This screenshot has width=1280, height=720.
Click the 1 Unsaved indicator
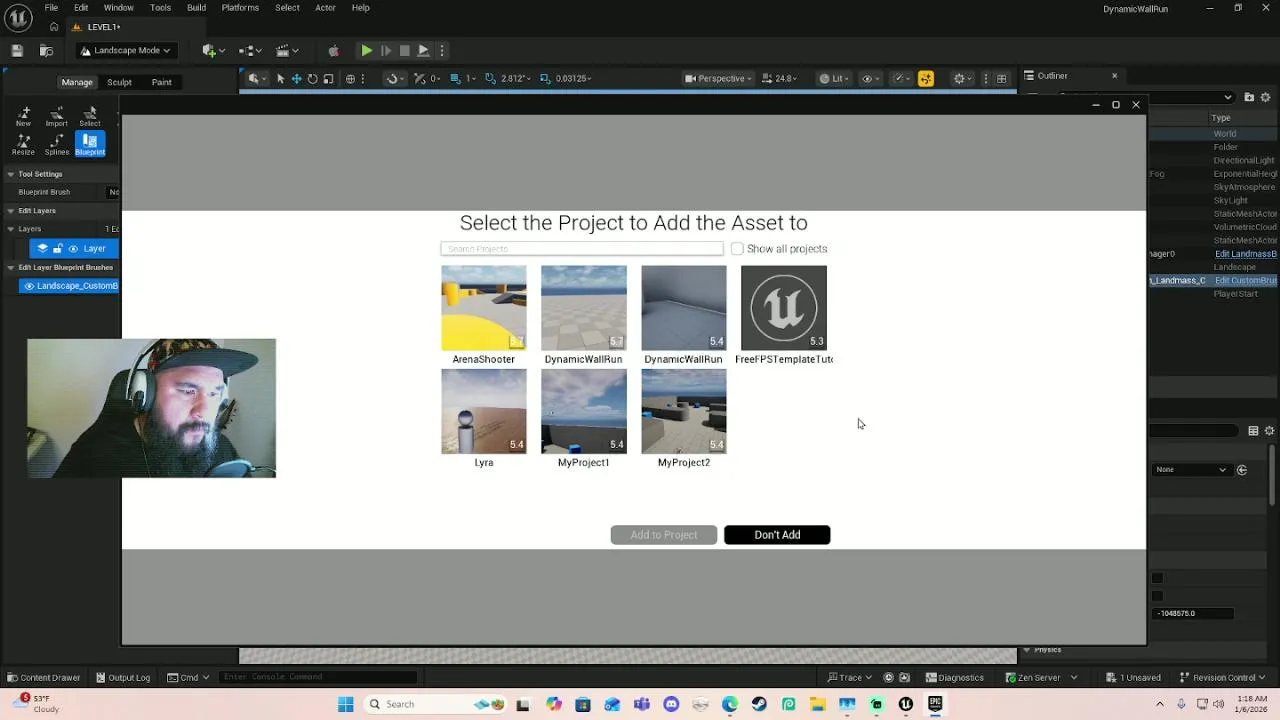[1133, 677]
